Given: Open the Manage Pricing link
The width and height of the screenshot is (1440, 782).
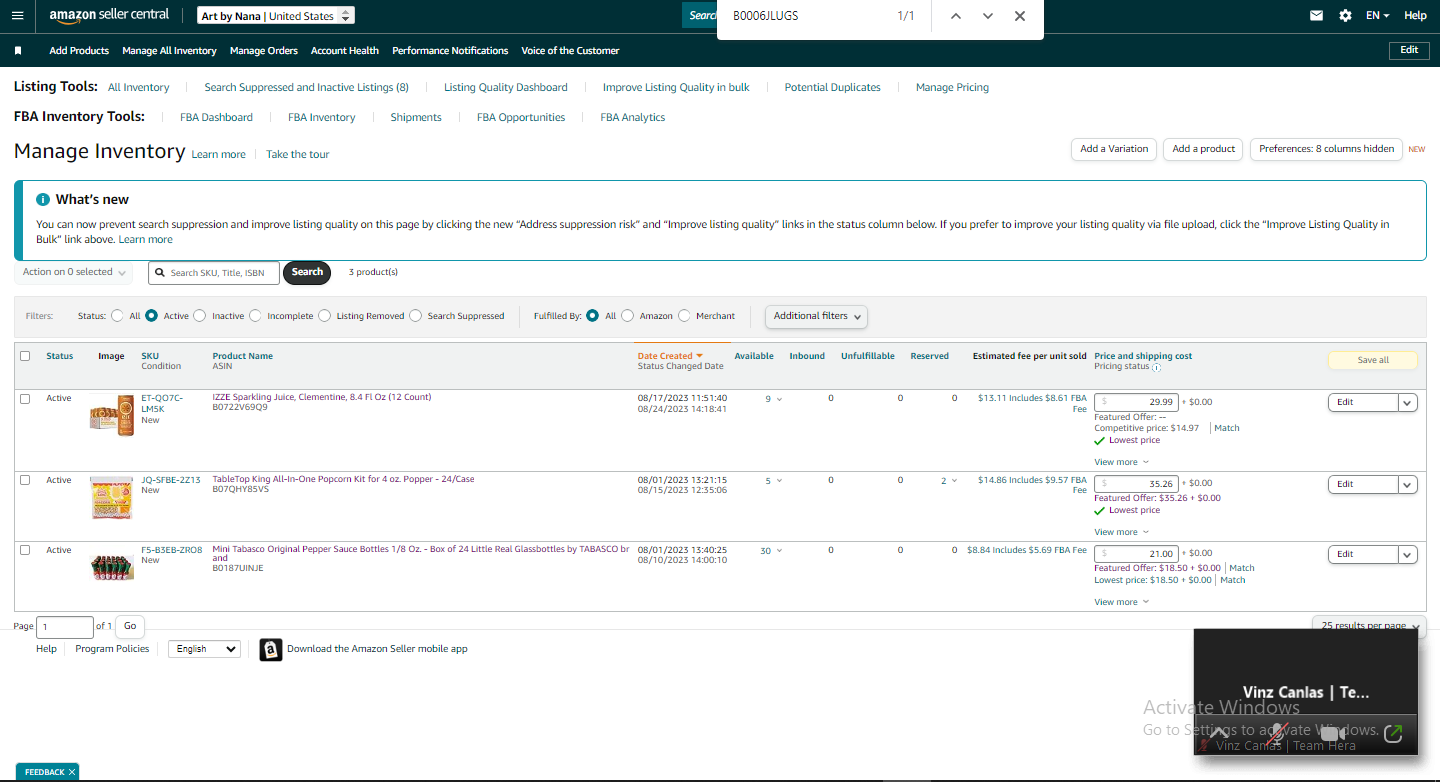Looking at the screenshot, I should coord(952,88).
